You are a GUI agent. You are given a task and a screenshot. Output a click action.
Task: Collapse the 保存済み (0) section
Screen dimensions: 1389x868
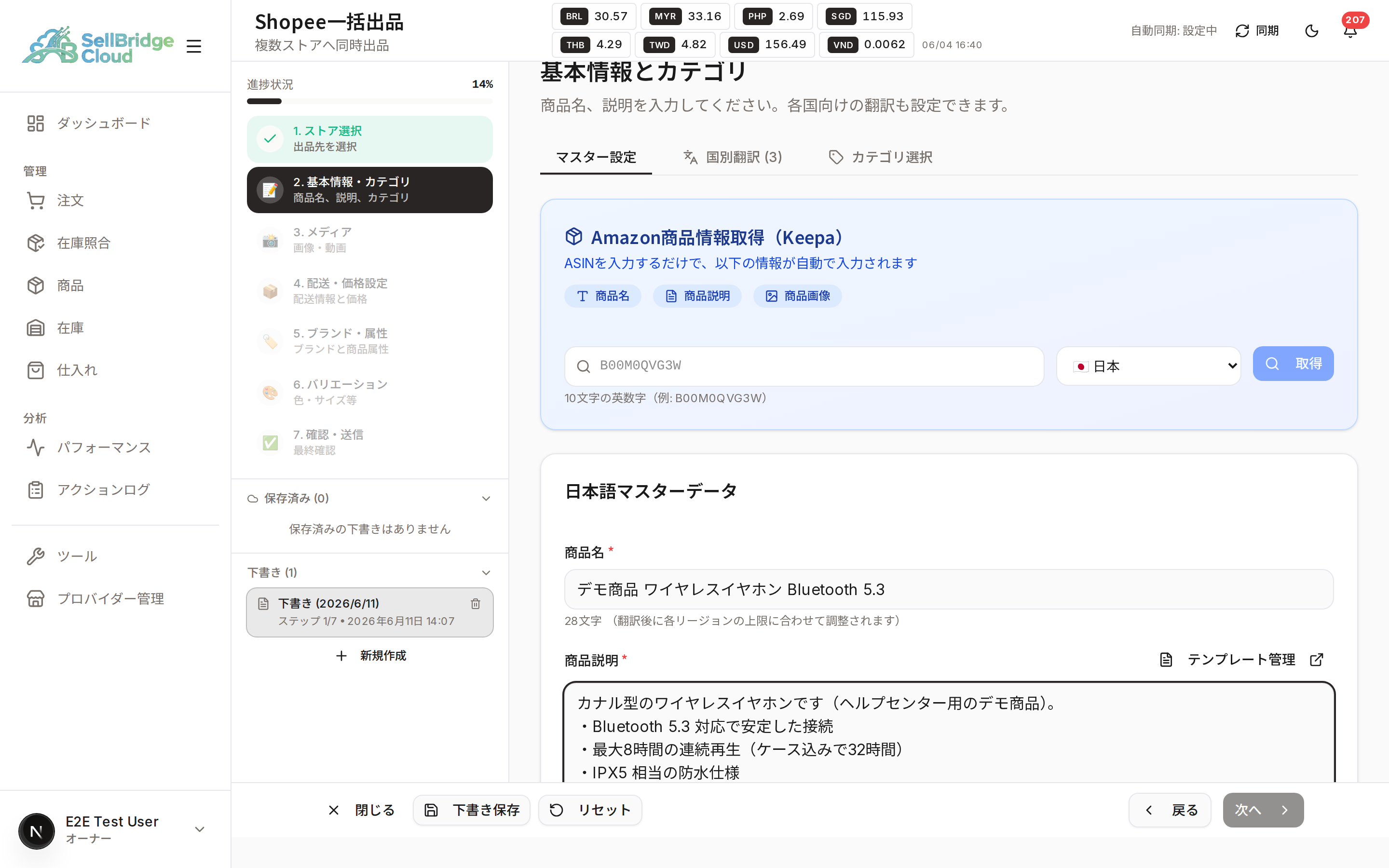(x=369, y=498)
